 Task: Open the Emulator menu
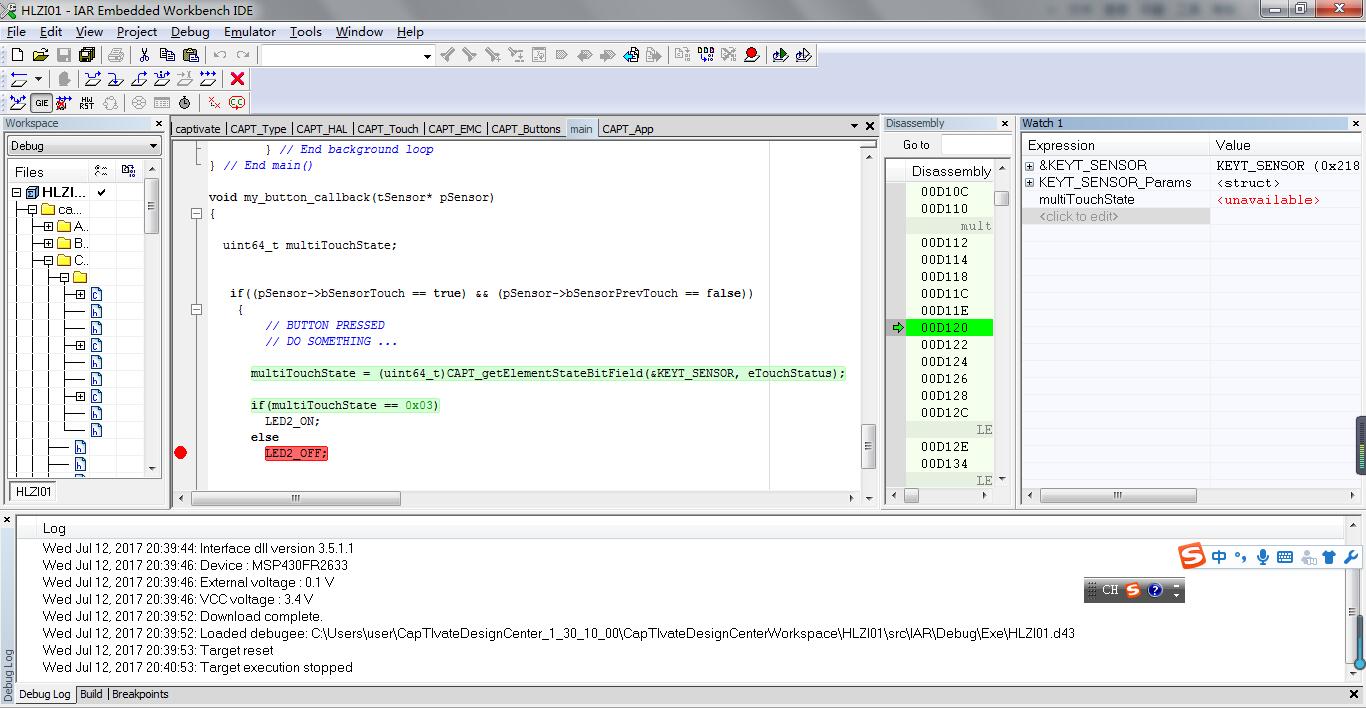coord(249,32)
